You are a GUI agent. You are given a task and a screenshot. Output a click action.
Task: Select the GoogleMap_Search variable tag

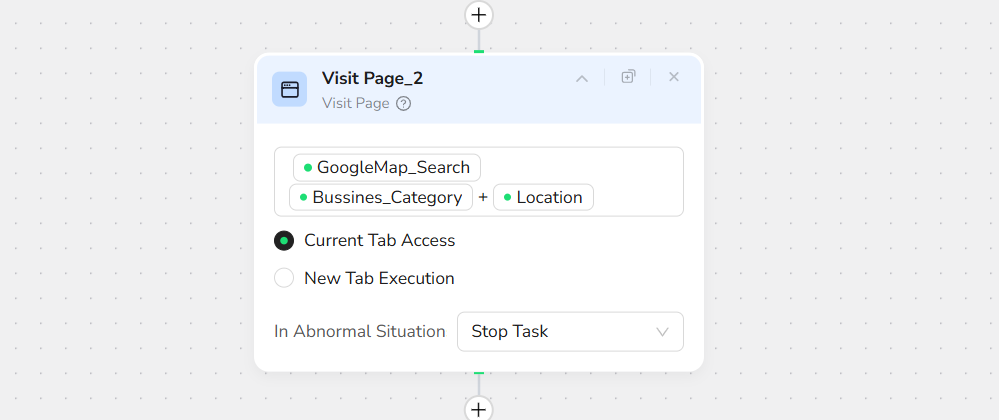point(386,167)
